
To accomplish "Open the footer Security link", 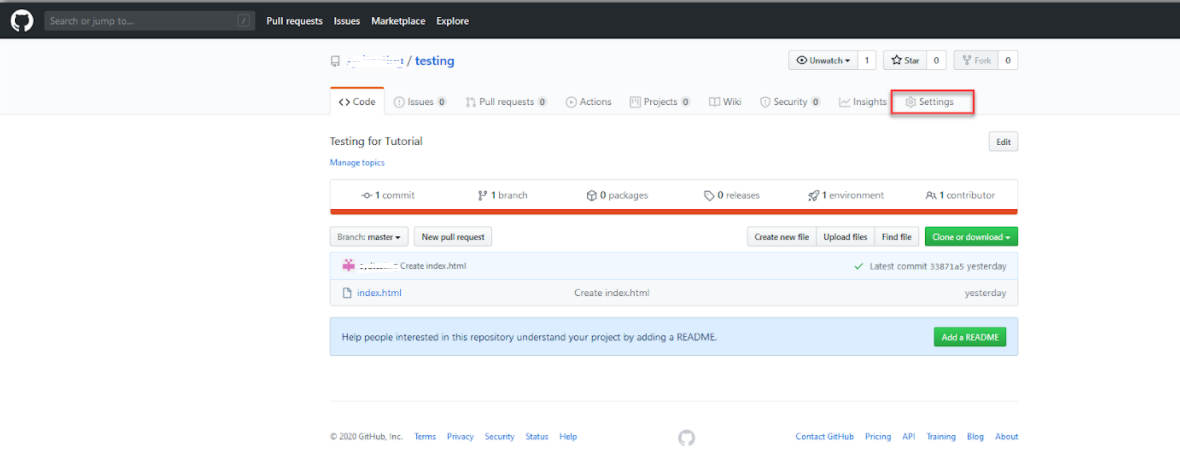I will [x=500, y=437].
